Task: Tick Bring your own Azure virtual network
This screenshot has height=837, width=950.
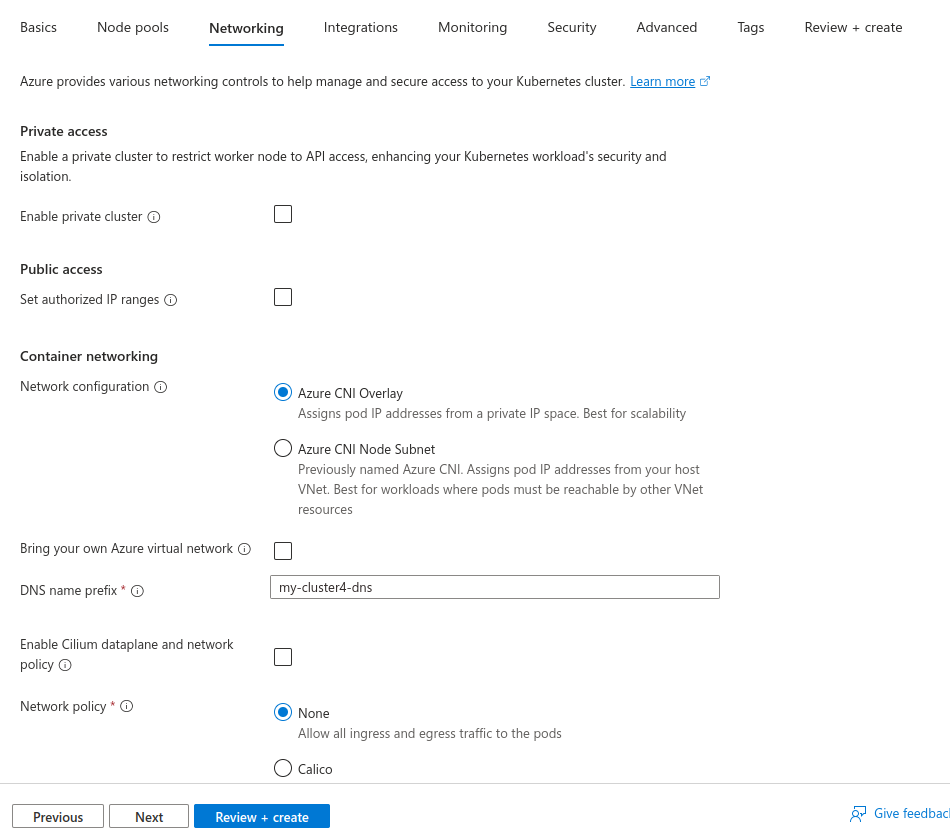Action: tap(283, 551)
